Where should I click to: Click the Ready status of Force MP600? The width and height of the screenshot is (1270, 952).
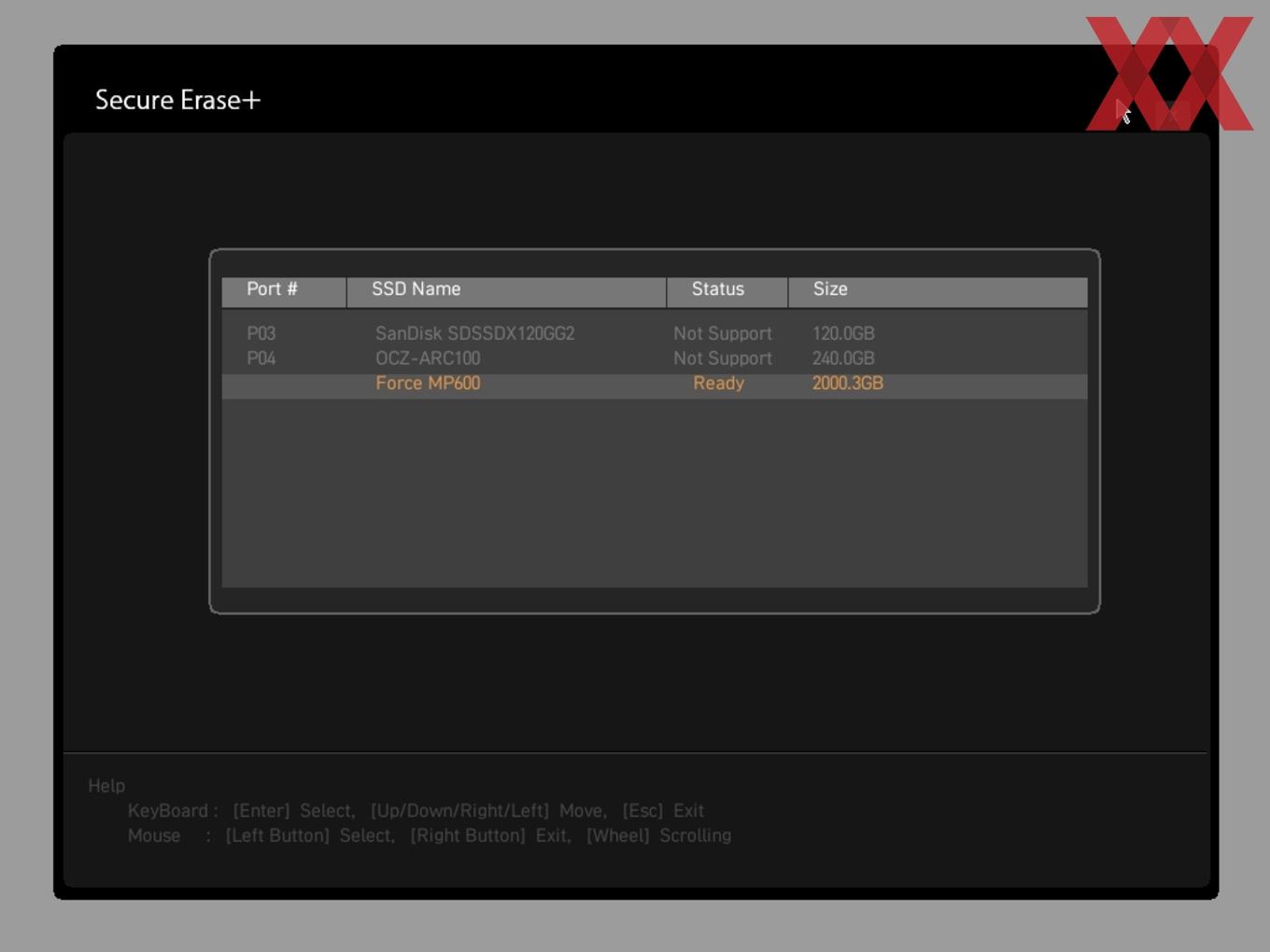point(719,384)
